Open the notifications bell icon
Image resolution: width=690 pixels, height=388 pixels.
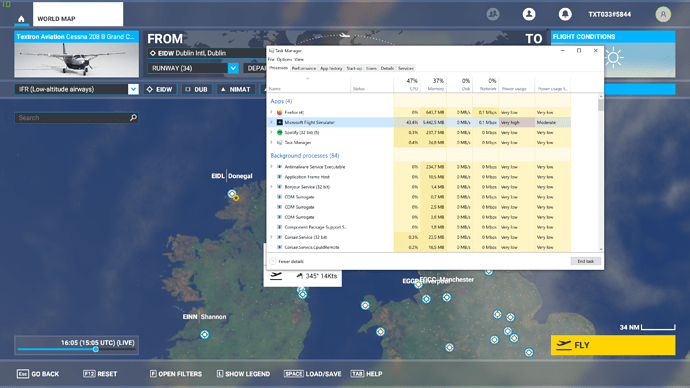(565, 14)
